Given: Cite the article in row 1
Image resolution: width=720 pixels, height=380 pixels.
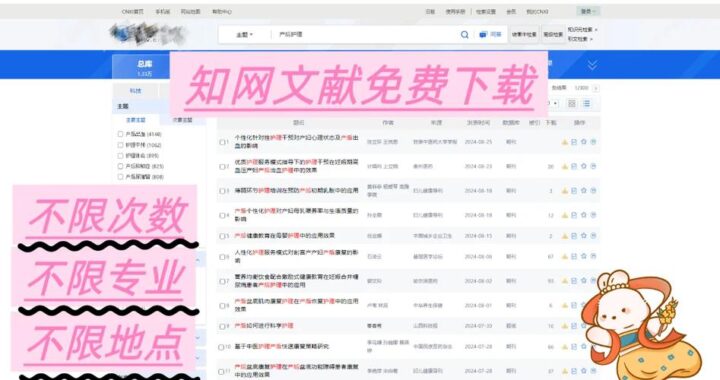Looking at the screenshot, I should click(x=593, y=142).
